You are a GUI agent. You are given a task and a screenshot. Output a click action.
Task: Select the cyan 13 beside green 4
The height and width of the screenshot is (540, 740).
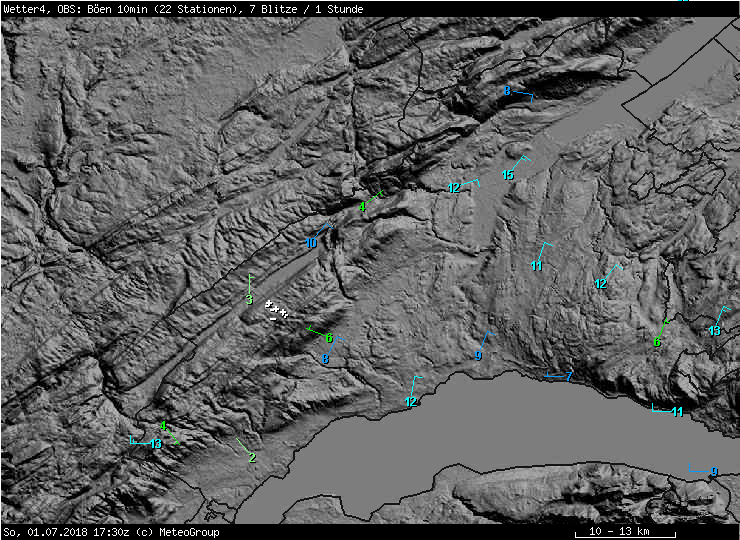click(155, 444)
